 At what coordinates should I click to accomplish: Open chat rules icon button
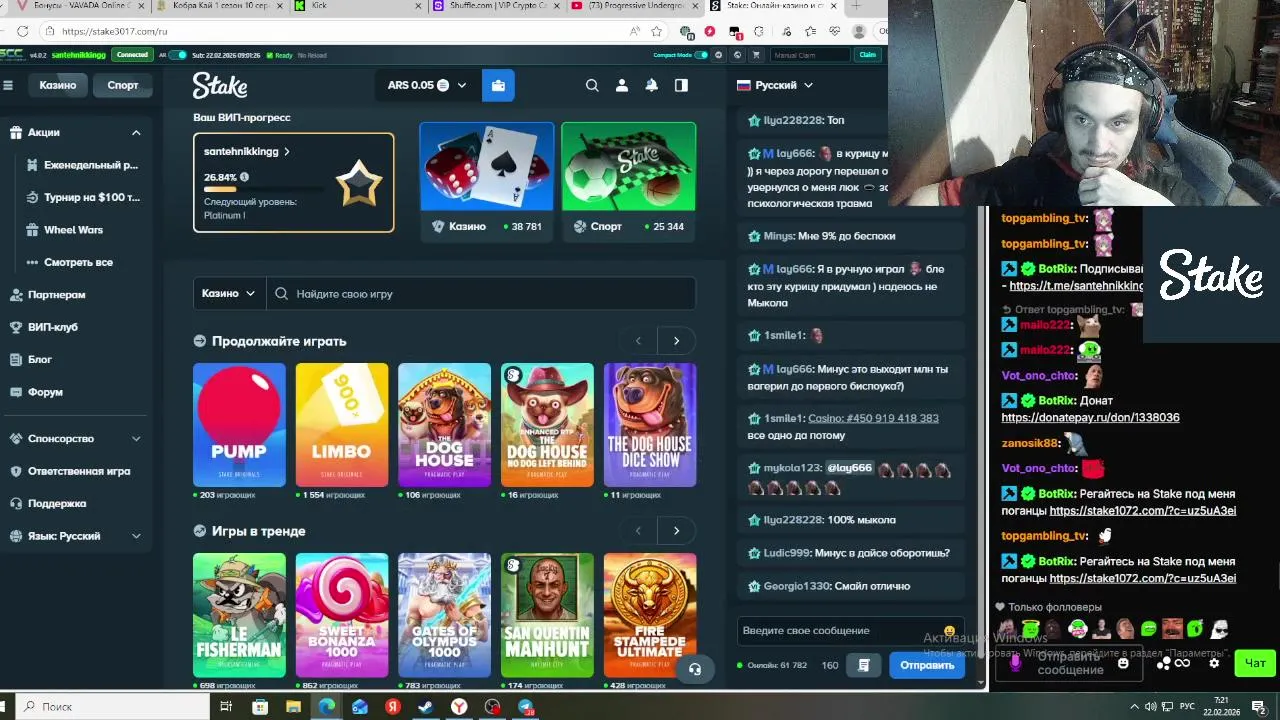(864, 665)
